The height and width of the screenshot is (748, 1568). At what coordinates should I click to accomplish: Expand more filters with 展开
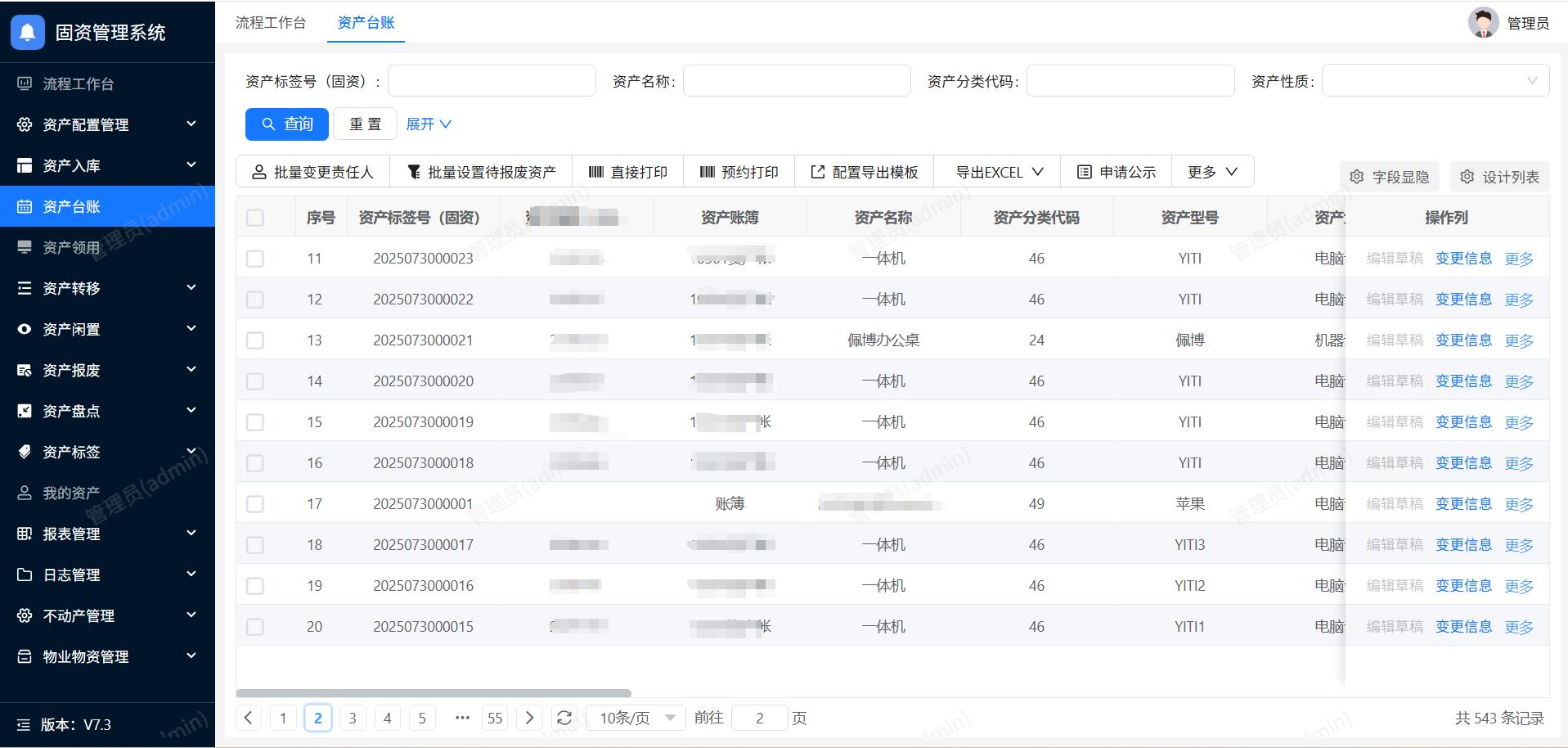(429, 124)
